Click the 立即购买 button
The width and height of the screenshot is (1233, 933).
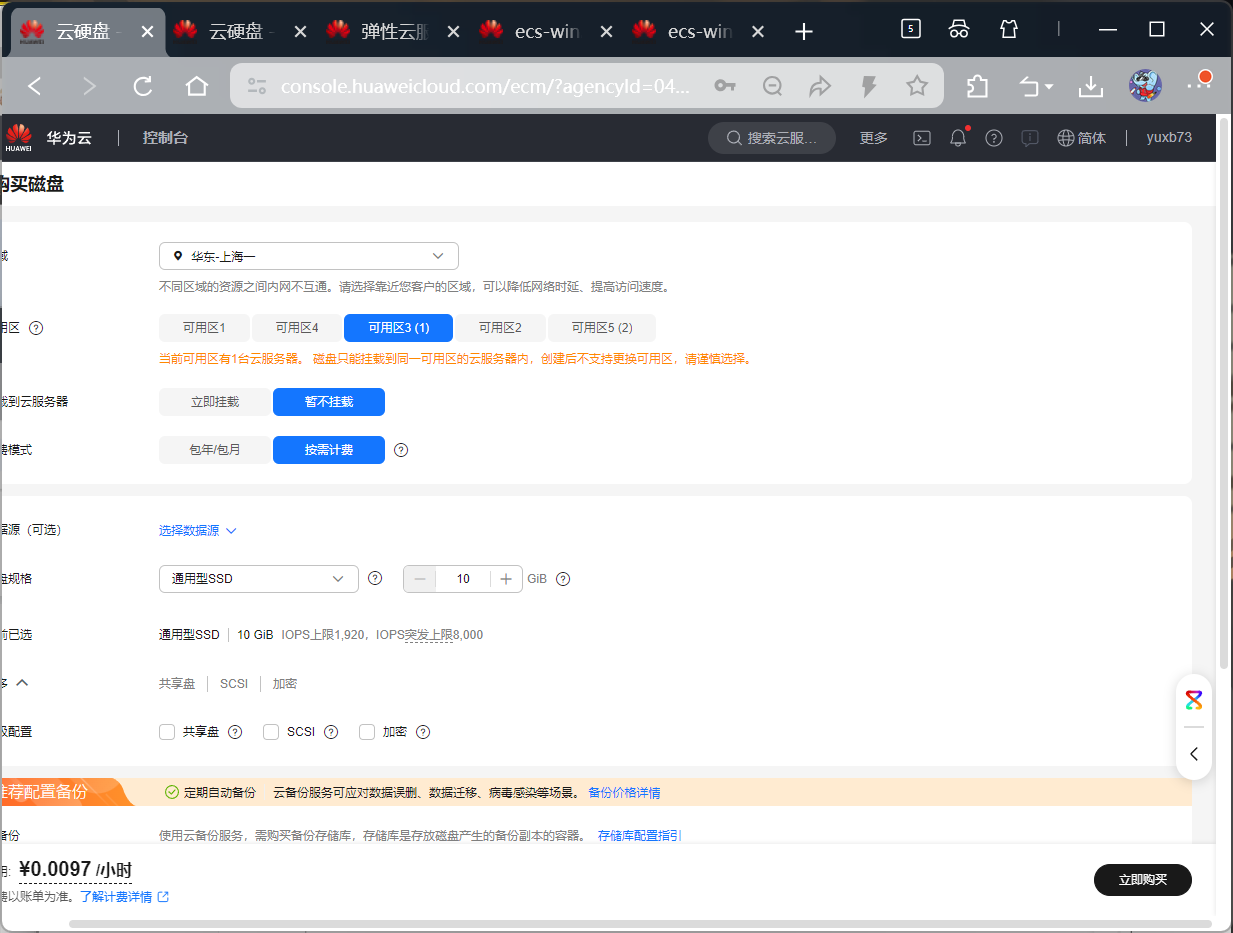point(1143,880)
